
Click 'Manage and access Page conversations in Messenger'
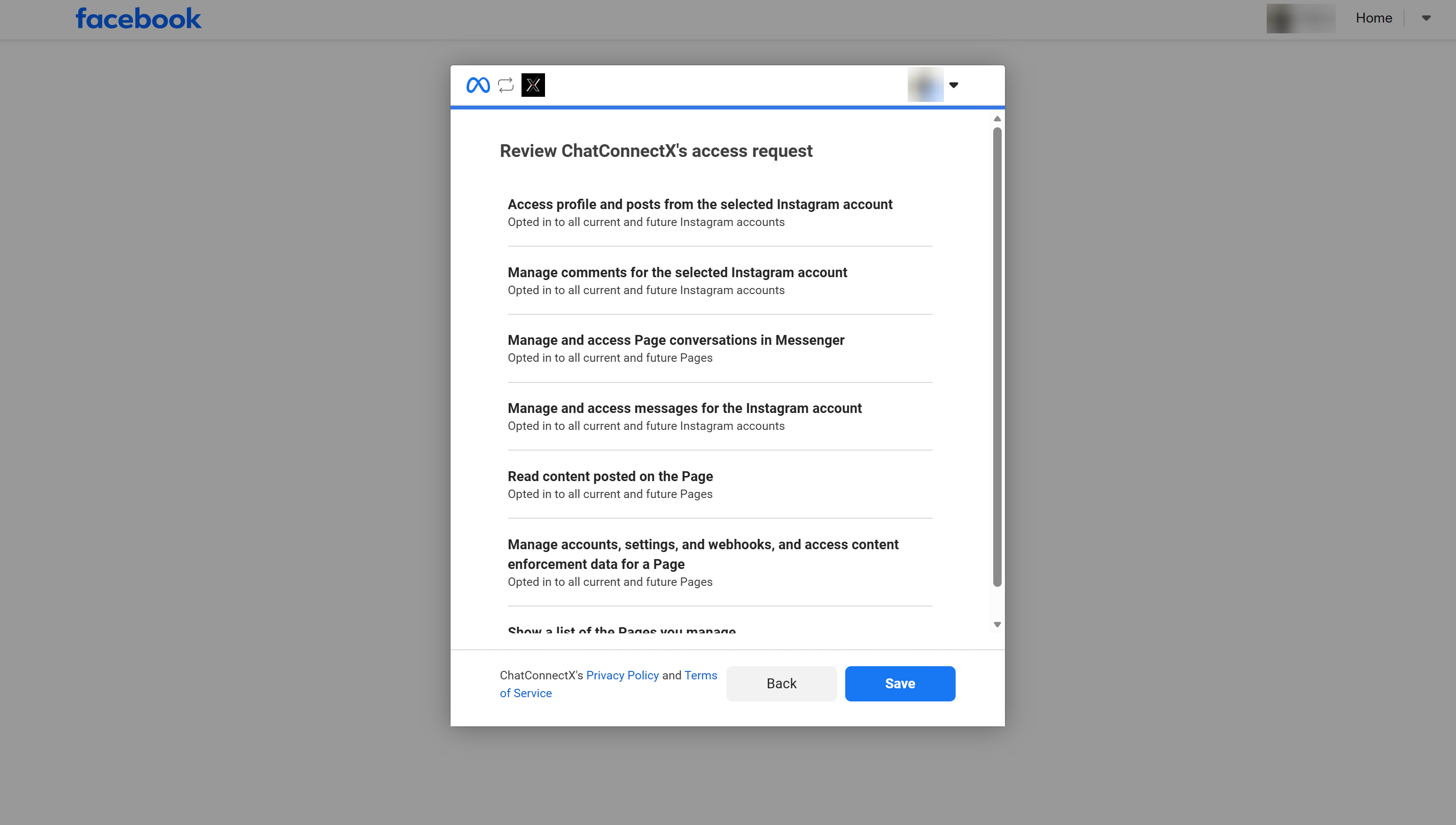point(676,340)
